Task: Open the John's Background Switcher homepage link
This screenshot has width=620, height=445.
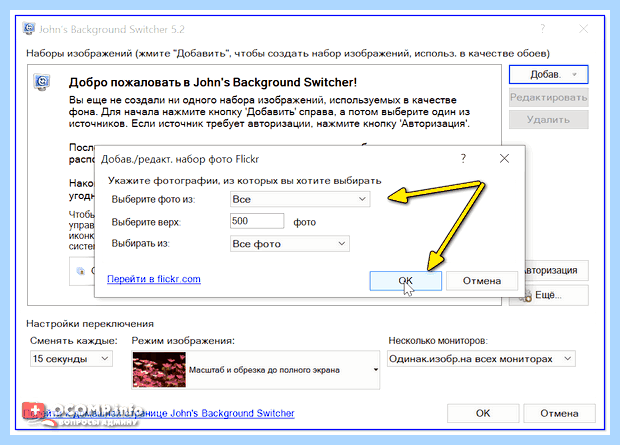Action: pos(159,413)
